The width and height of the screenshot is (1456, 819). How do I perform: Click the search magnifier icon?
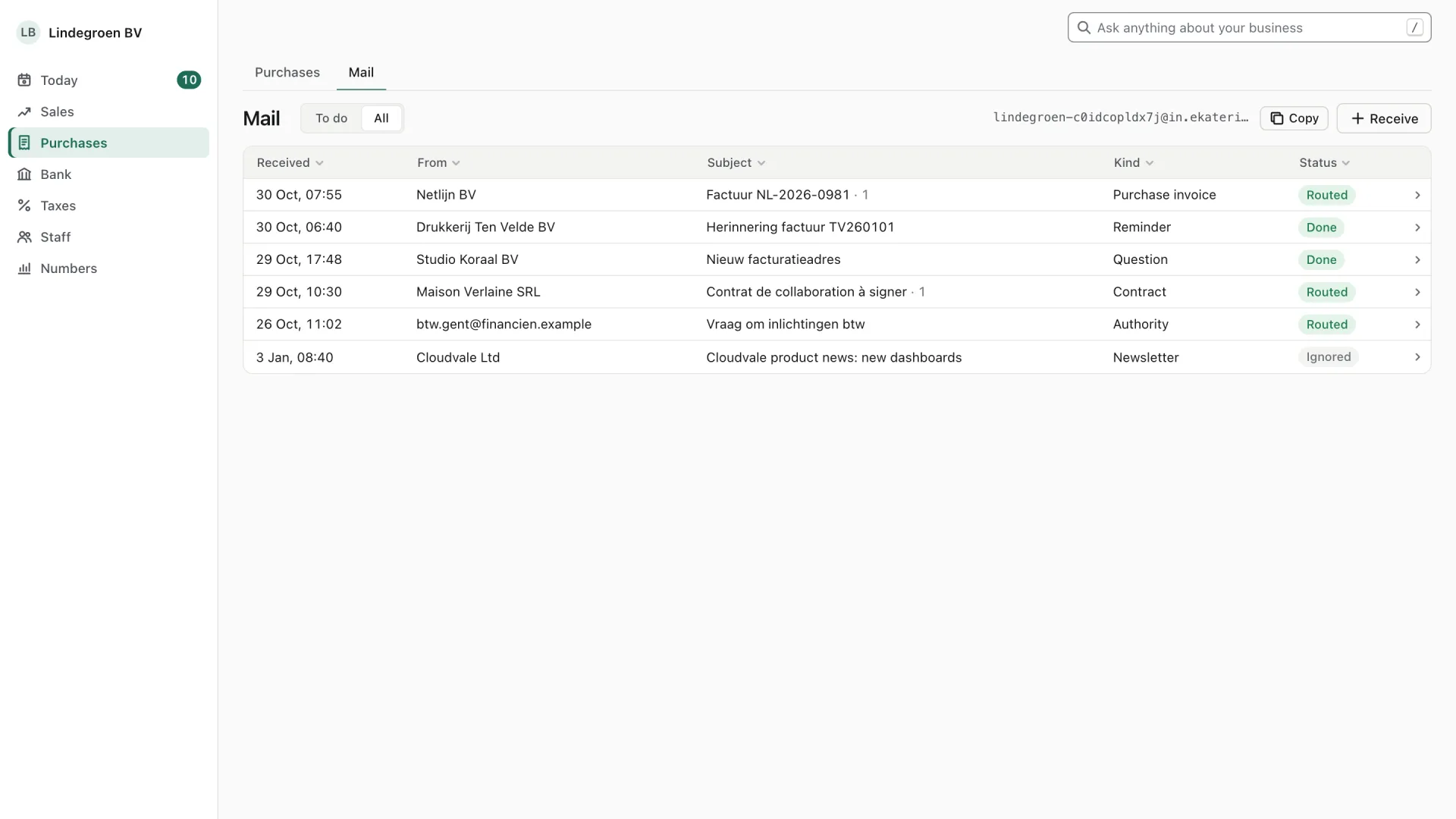pyautogui.click(x=1084, y=28)
